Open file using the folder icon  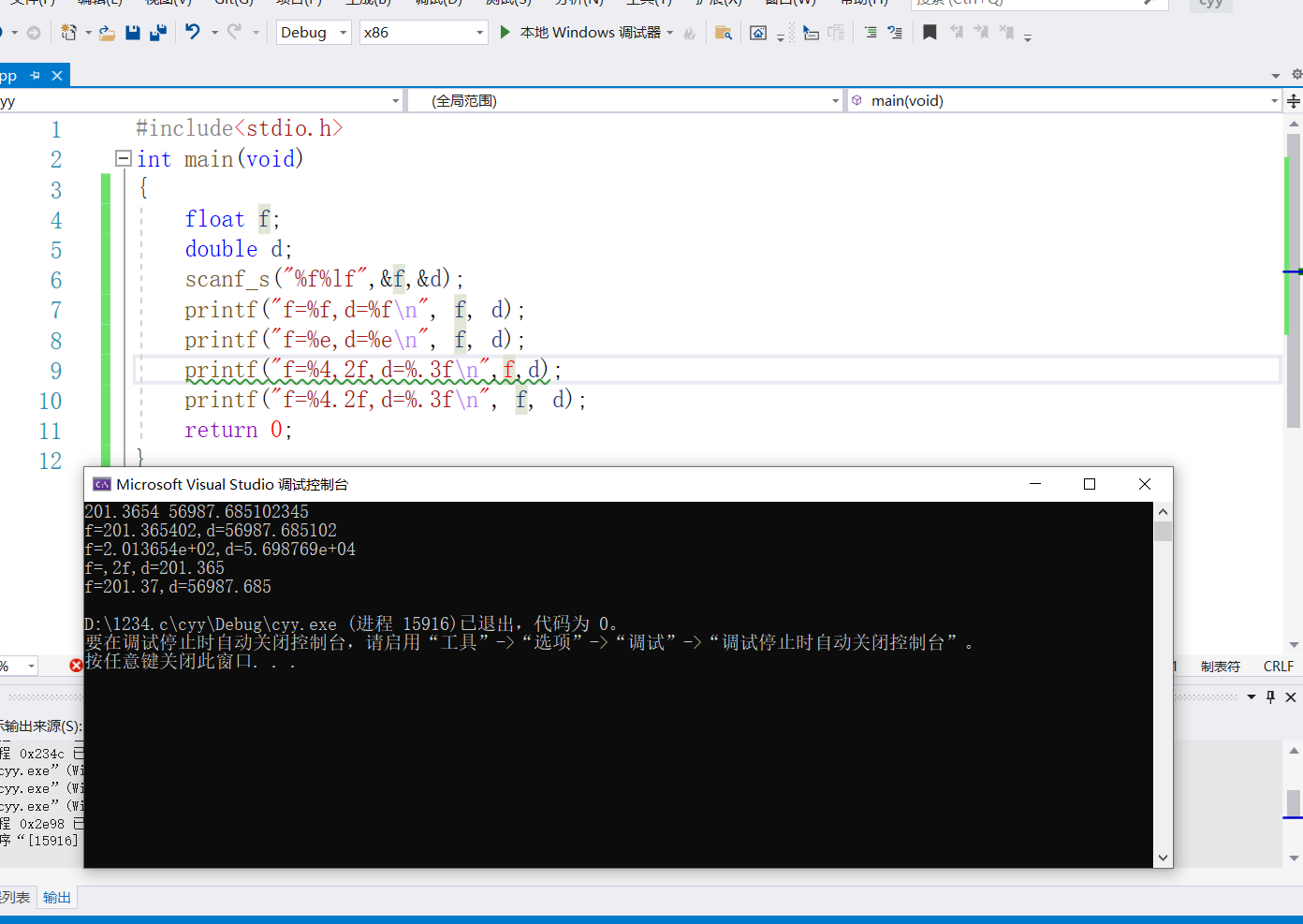[107, 33]
